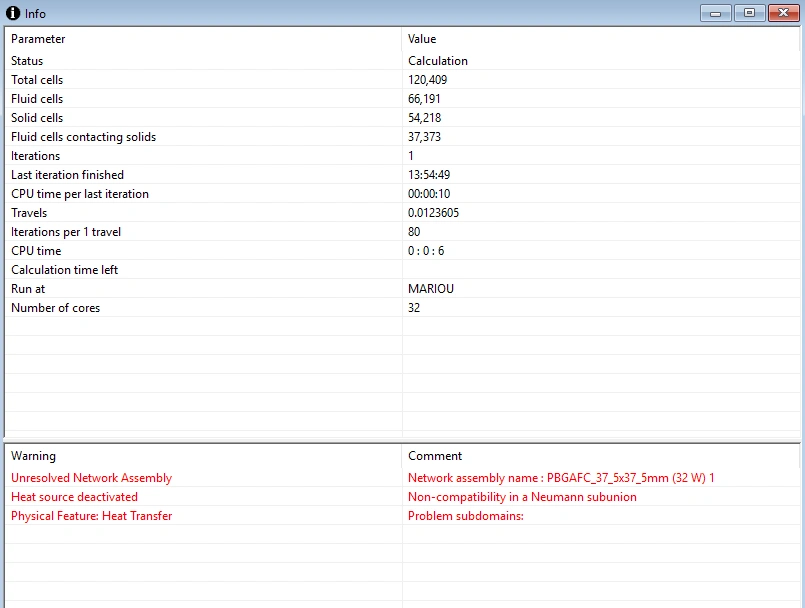Click the 37,373 value
805x608 pixels.
(x=424, y=137)
